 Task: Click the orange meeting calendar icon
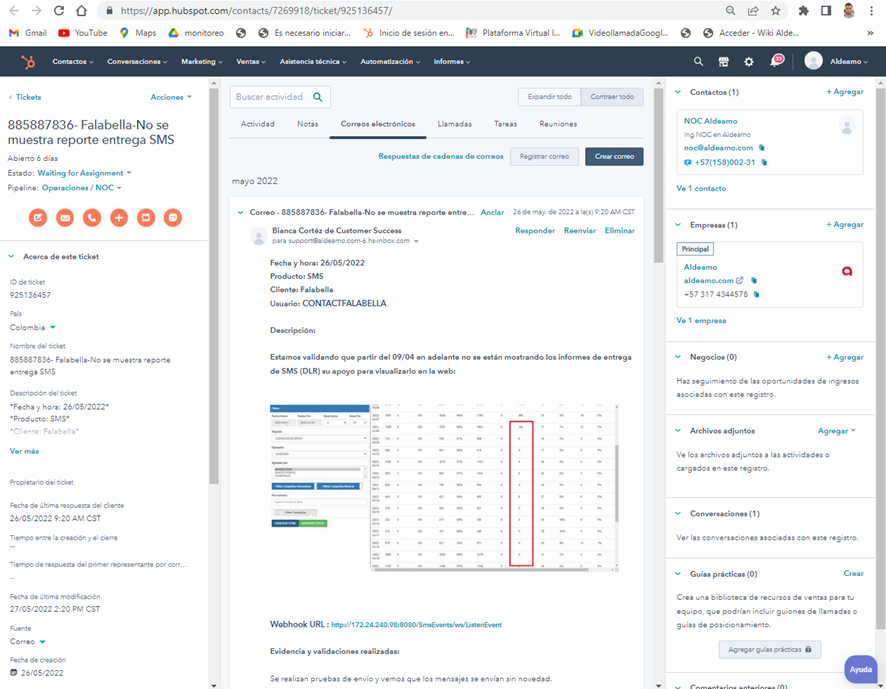[173, 218]
